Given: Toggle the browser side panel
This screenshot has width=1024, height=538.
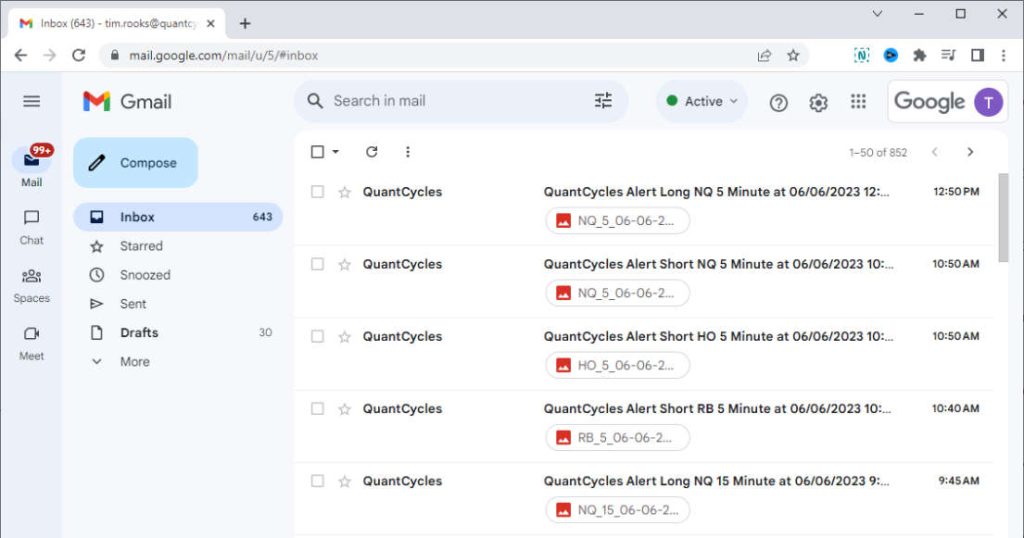Looking at the screenshot, I should tap(977, 55).
